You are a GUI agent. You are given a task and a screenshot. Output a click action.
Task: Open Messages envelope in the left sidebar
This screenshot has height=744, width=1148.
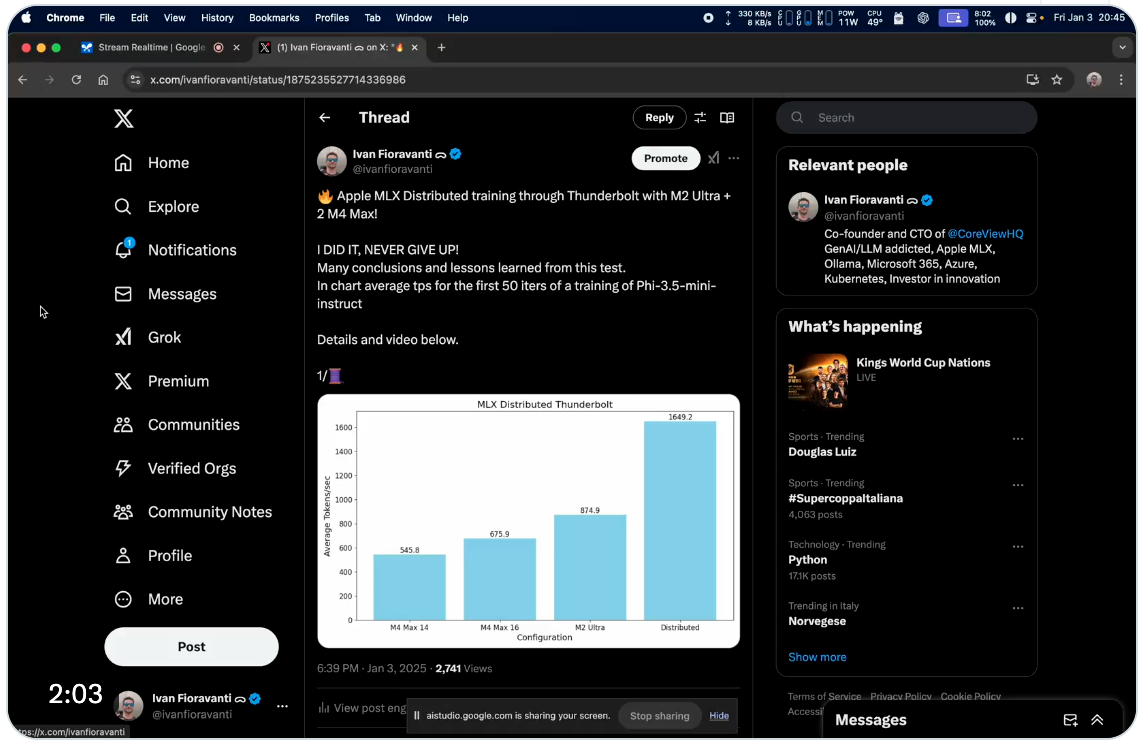pos(123,294)
